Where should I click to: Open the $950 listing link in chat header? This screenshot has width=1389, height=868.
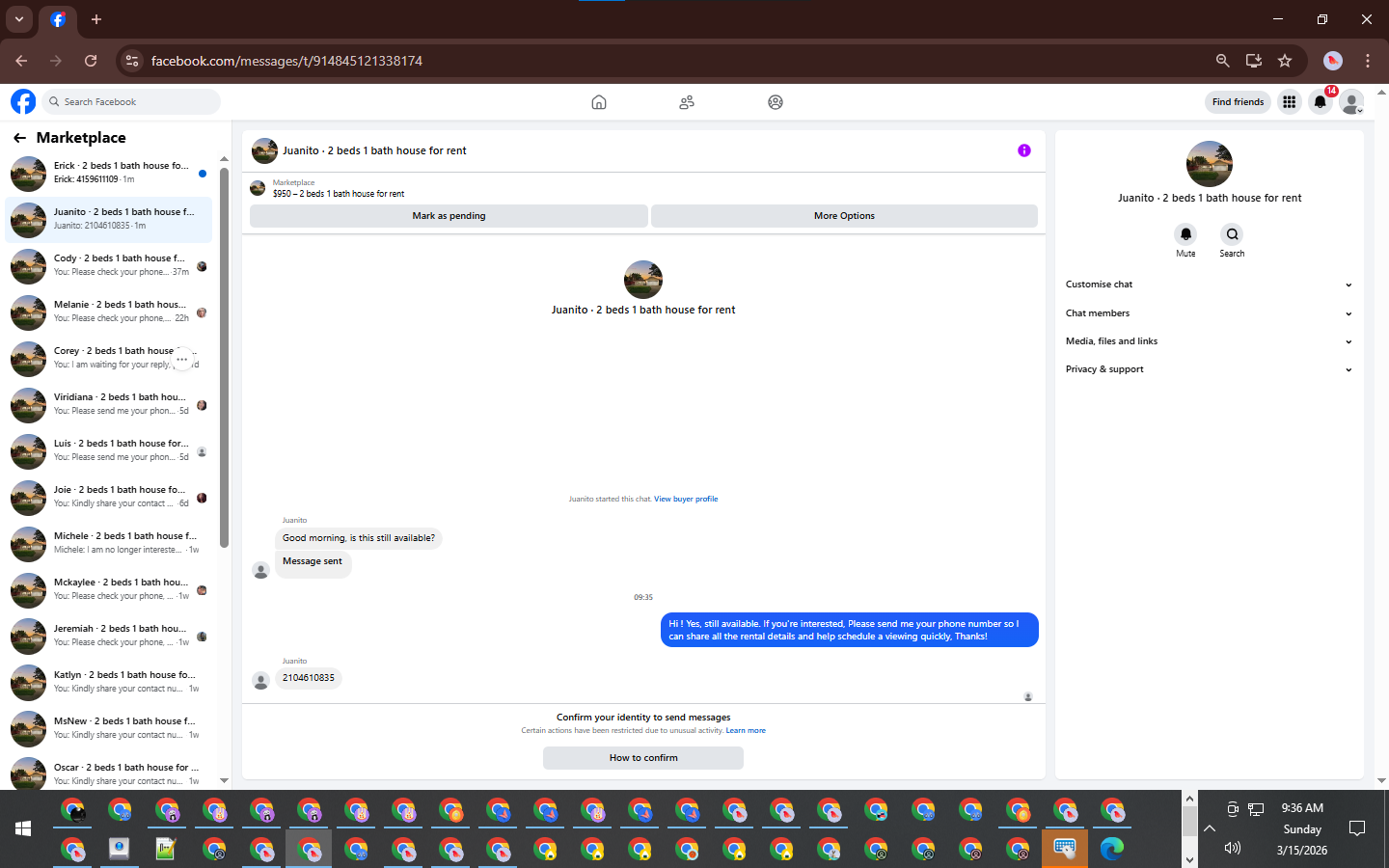pos(339,194)
